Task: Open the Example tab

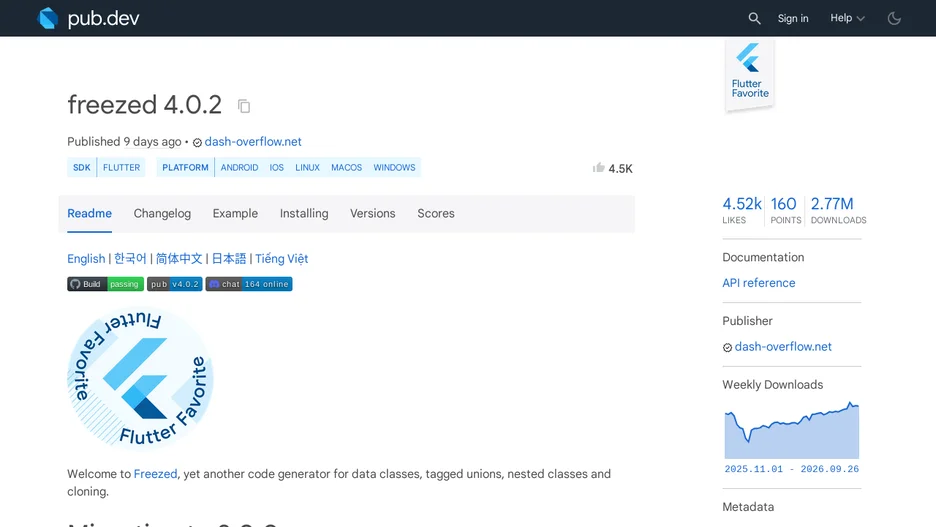Action: pyautogui.click(x=235, y=214)
